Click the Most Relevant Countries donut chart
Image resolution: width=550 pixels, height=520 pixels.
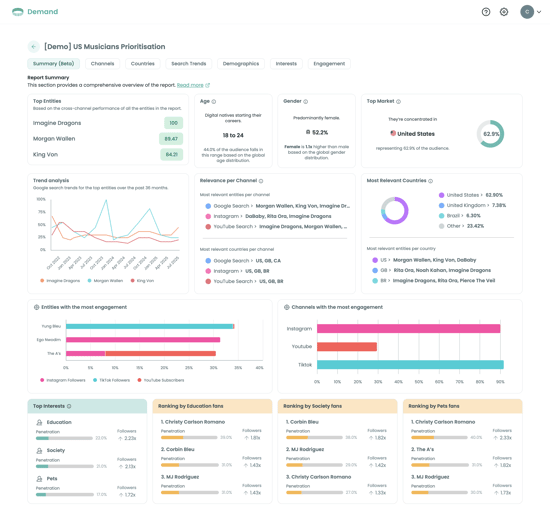click(x=395, y=211)
